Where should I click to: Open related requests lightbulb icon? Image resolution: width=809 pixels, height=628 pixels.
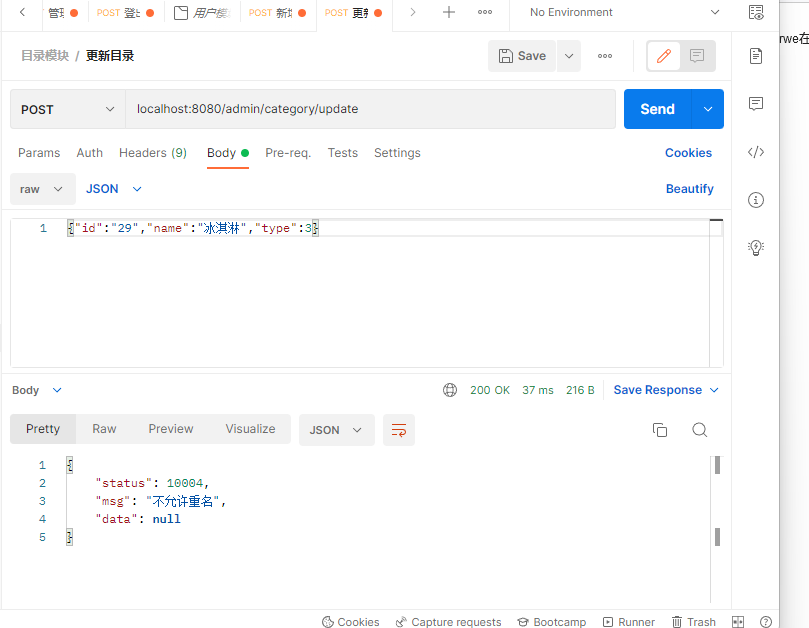tap(756, 248)
